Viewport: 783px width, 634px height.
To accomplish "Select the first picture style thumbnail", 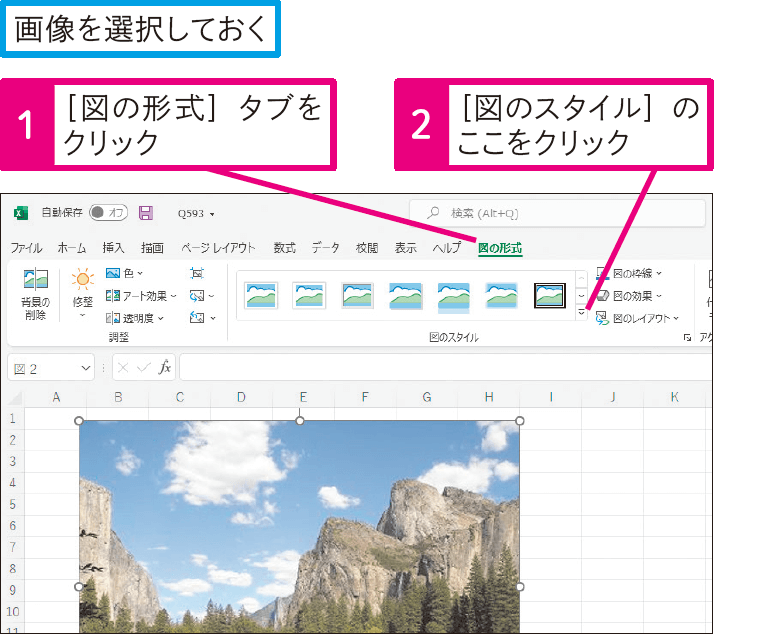I will click(x=261, y=295).
